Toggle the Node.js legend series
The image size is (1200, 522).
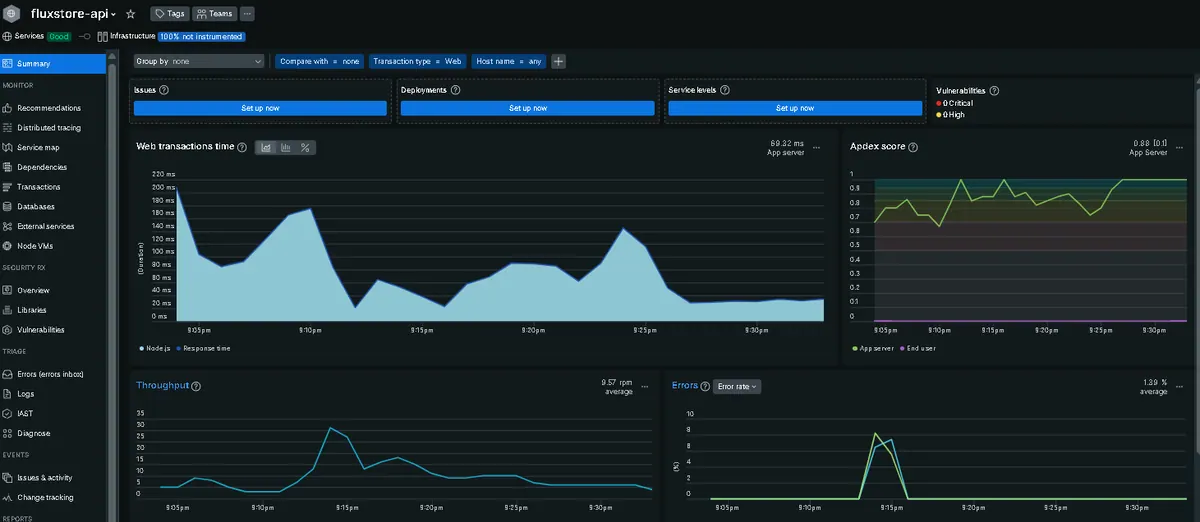click(x=155, y=349)
